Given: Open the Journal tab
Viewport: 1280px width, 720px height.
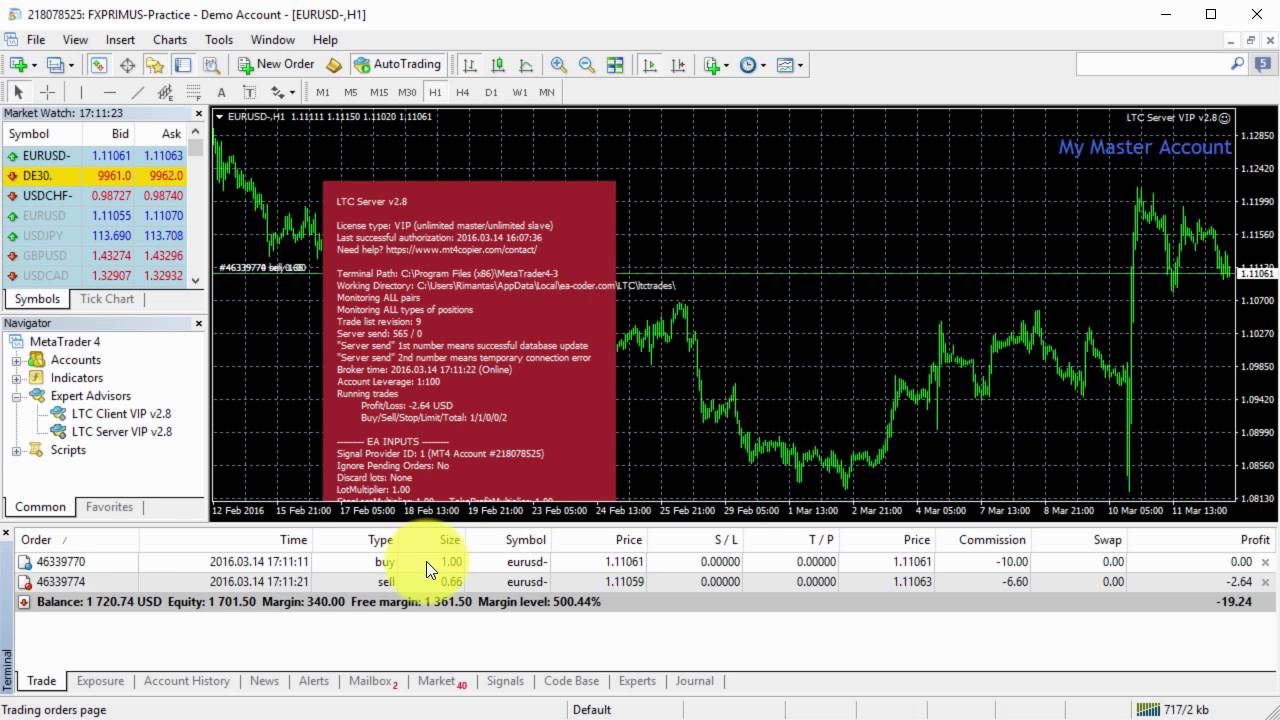Looking at the screenshot, I should pyautogui.click(x=694, y=681).
